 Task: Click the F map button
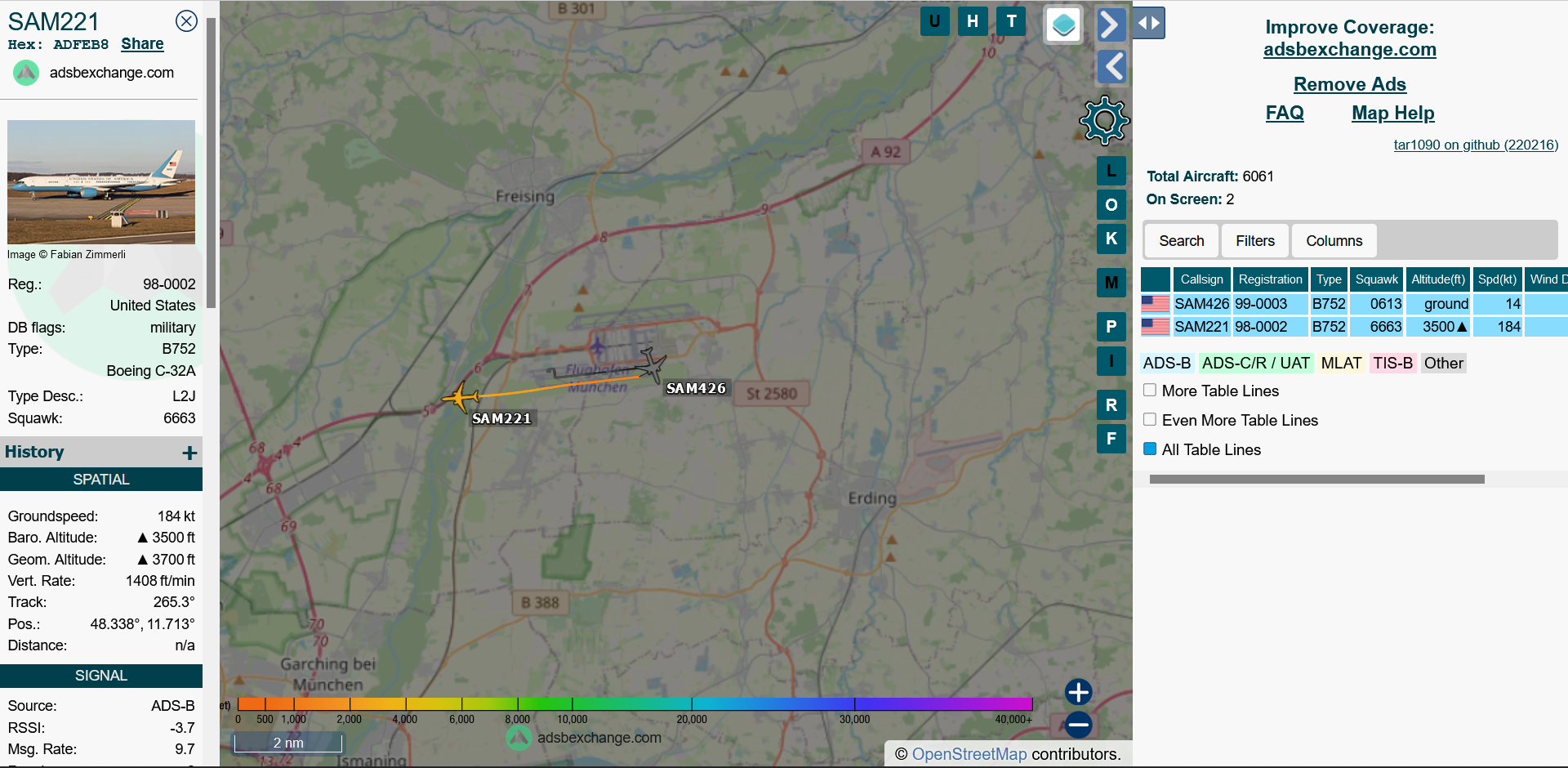point(1111,439)
